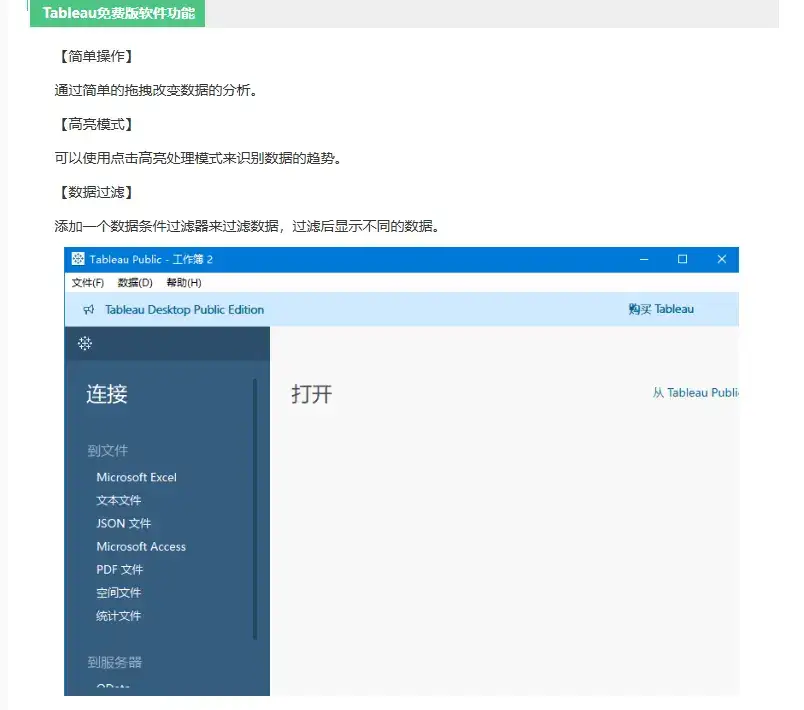Click the Tableau snowflake icon above the connect pane

coord(84,343)
